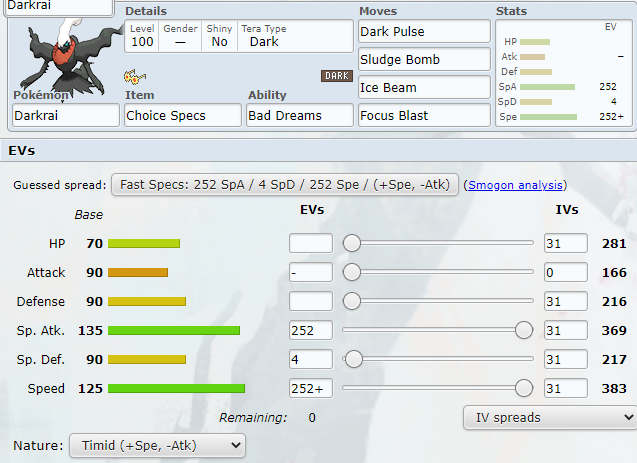Open the Nature dropdown showing Timid
The image size is (637, 463).
click(x=158, y=446)
